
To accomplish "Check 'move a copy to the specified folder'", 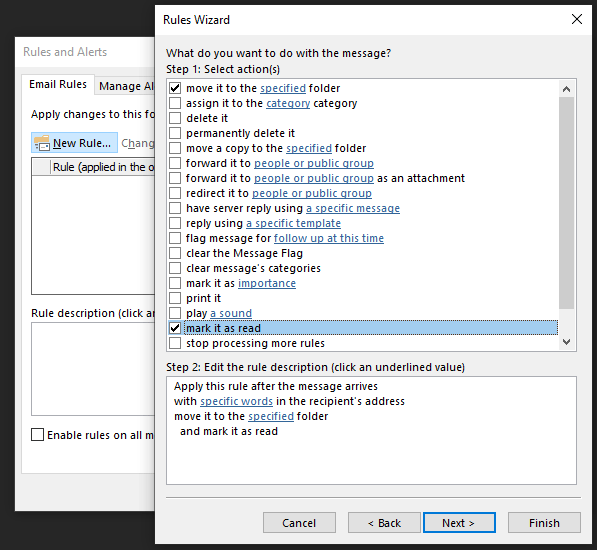I will (175, 148).
